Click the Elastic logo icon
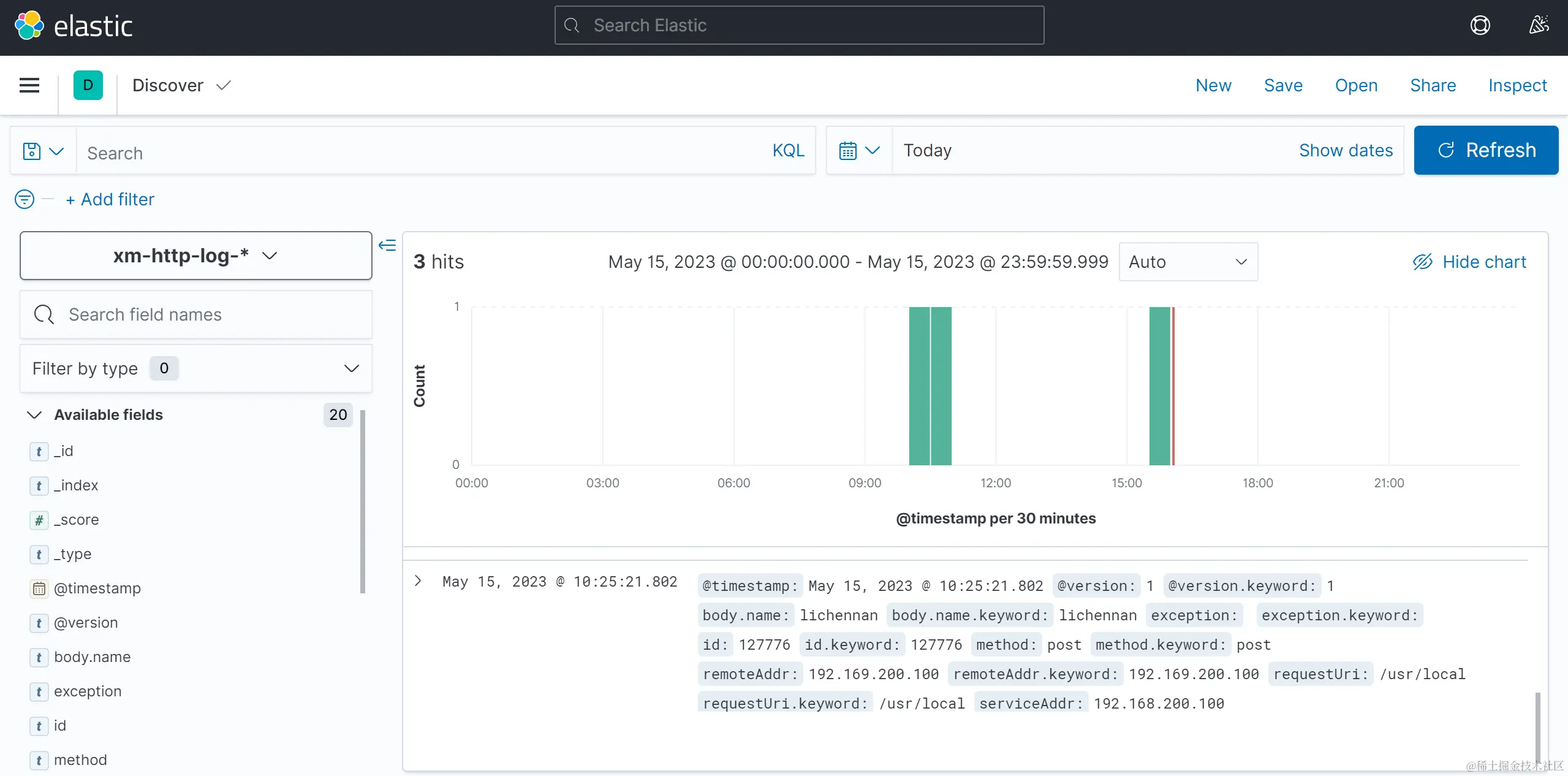 coord(29,26)
